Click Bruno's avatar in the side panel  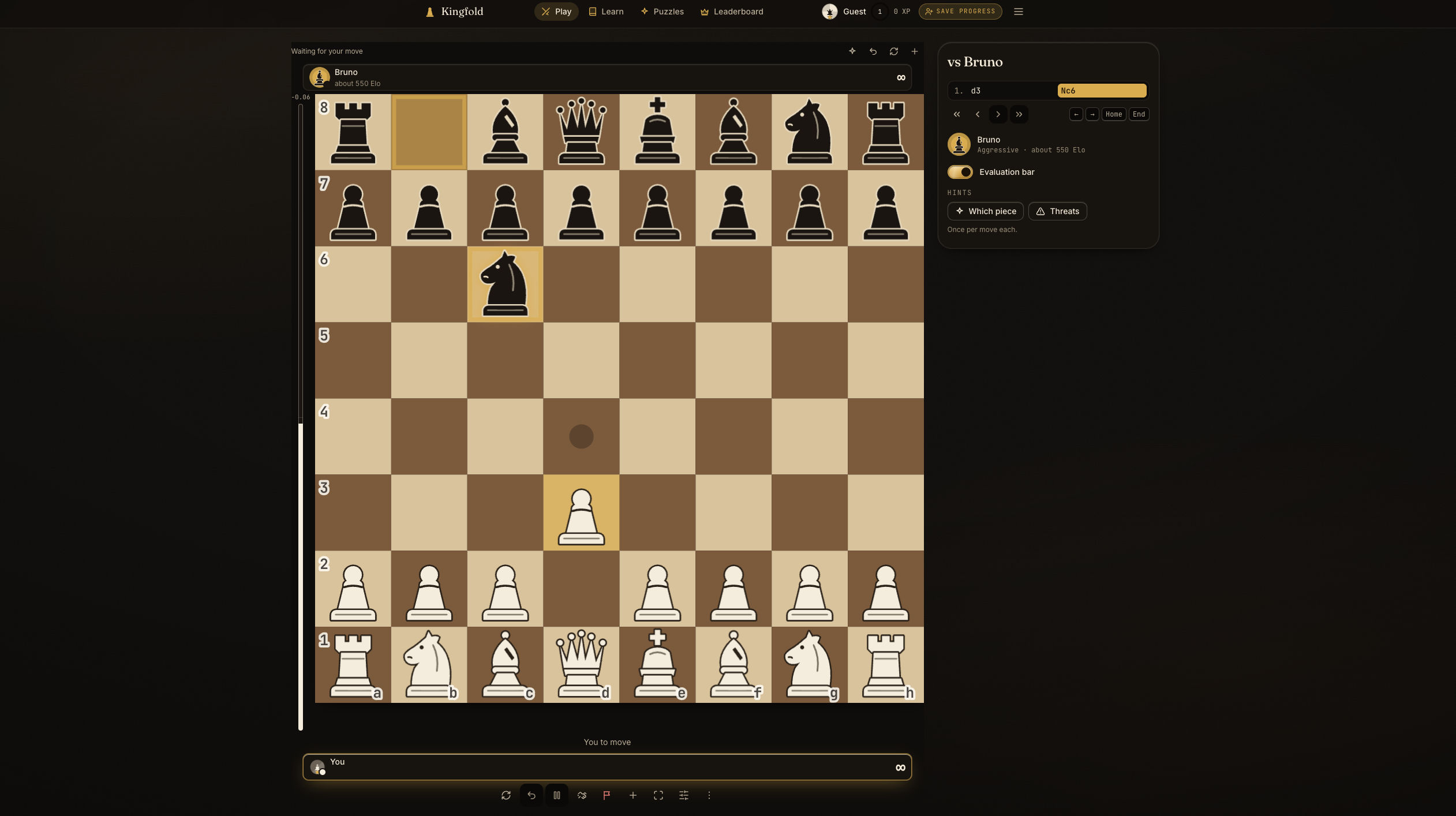pos(959,144)
